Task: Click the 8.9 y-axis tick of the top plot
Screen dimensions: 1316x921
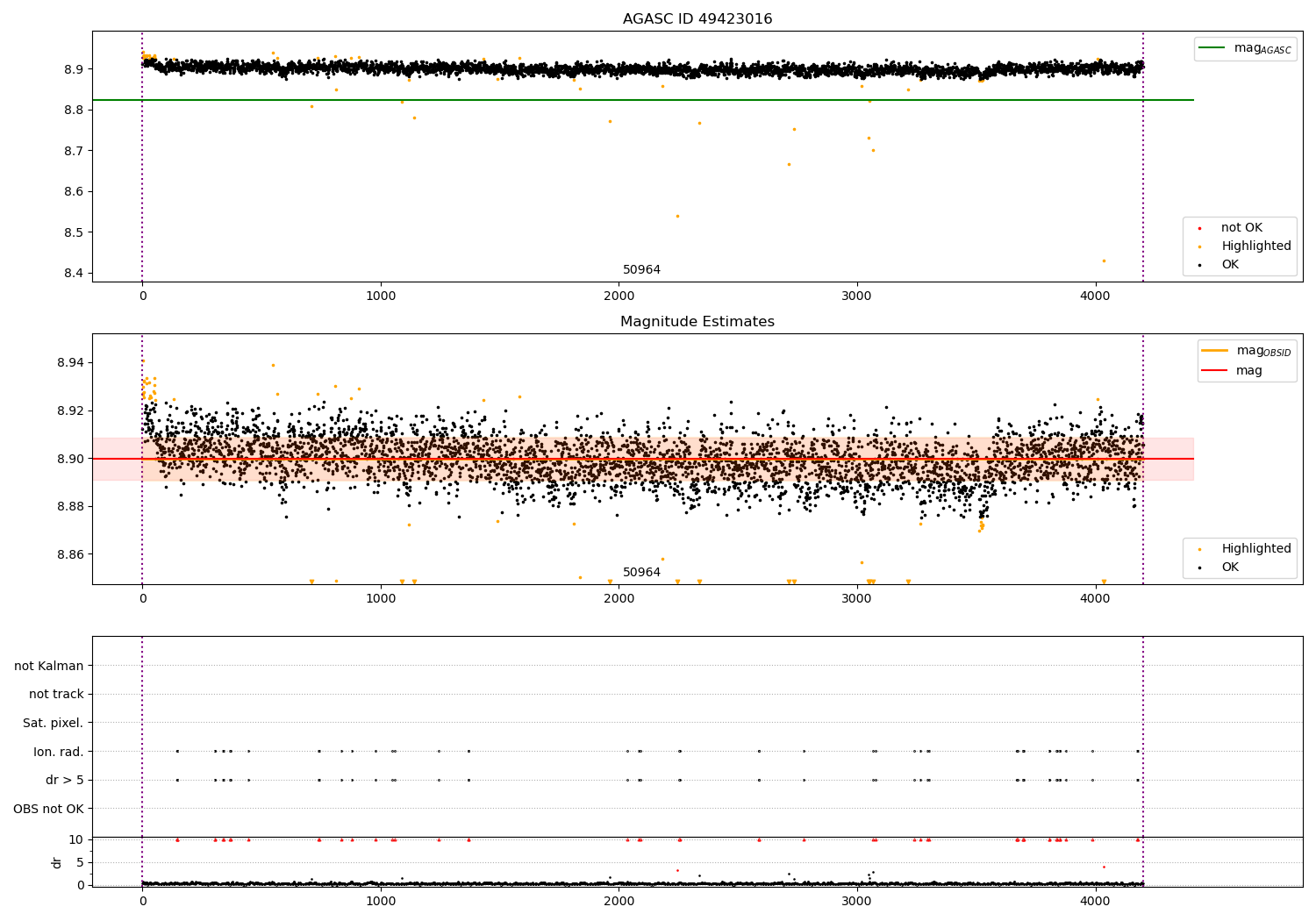Action: pyautogui.click(x=75, y=69)
